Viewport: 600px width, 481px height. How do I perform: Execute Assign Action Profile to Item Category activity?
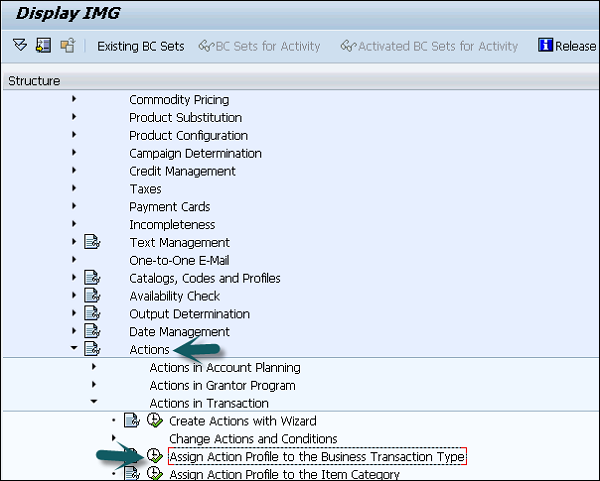pyautogui.click(x=155, y=474)
